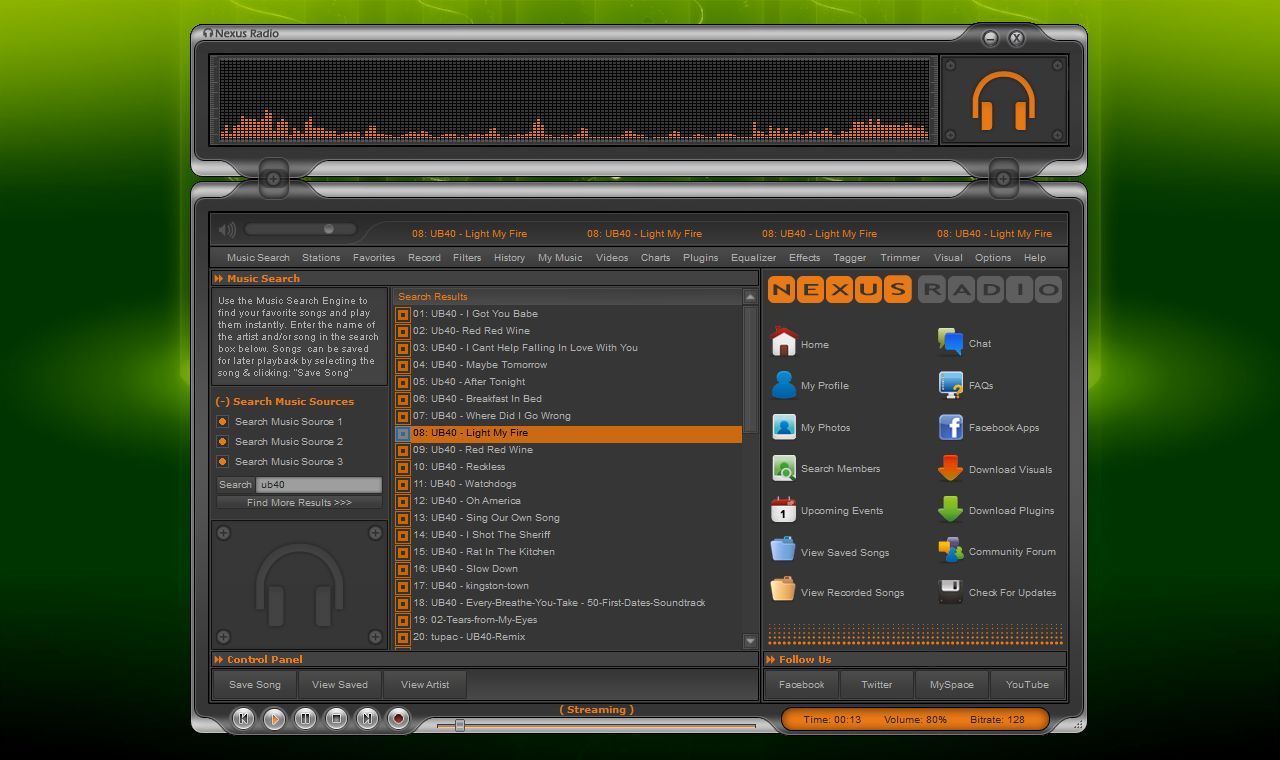
Task: Open the Equalizer menu
Action: tap(753, 257)
